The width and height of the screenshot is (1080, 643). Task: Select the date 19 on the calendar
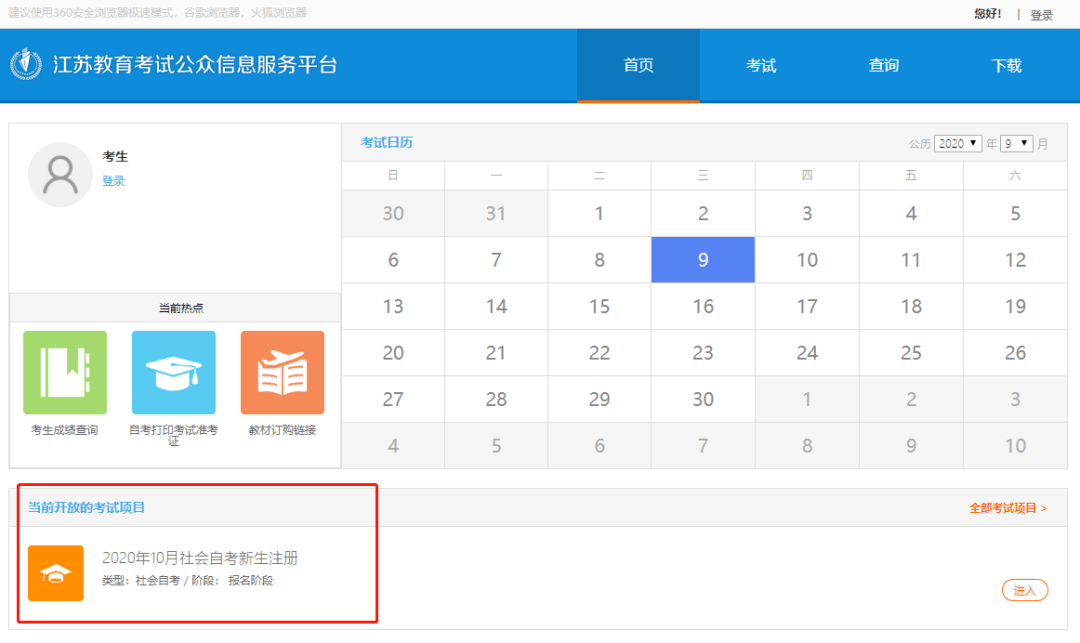[1015, 306]
